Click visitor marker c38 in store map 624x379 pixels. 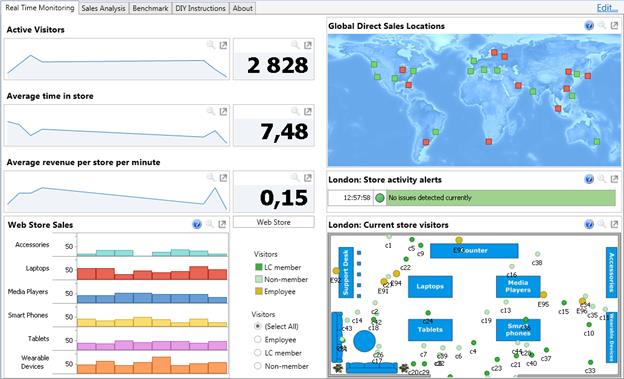(537, 254)
